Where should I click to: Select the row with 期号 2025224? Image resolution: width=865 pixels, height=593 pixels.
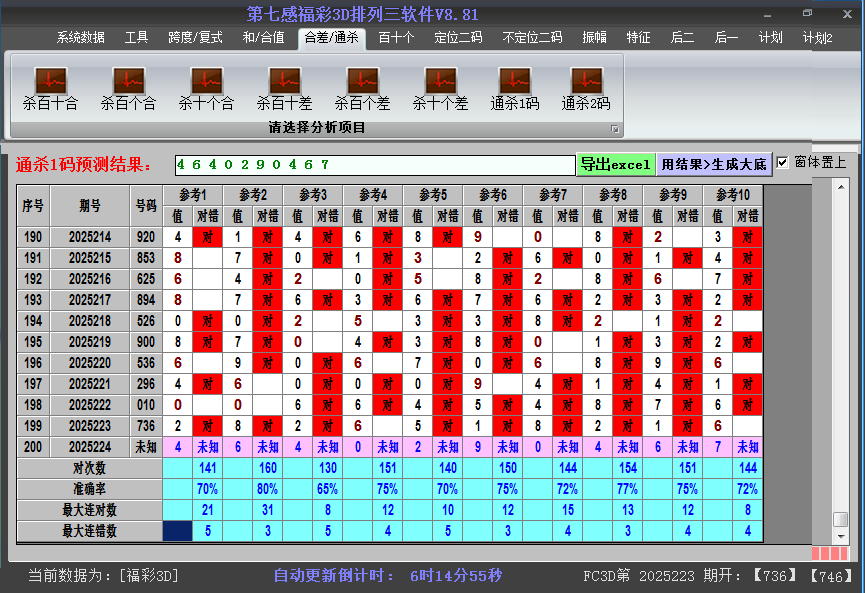[390, 447]
